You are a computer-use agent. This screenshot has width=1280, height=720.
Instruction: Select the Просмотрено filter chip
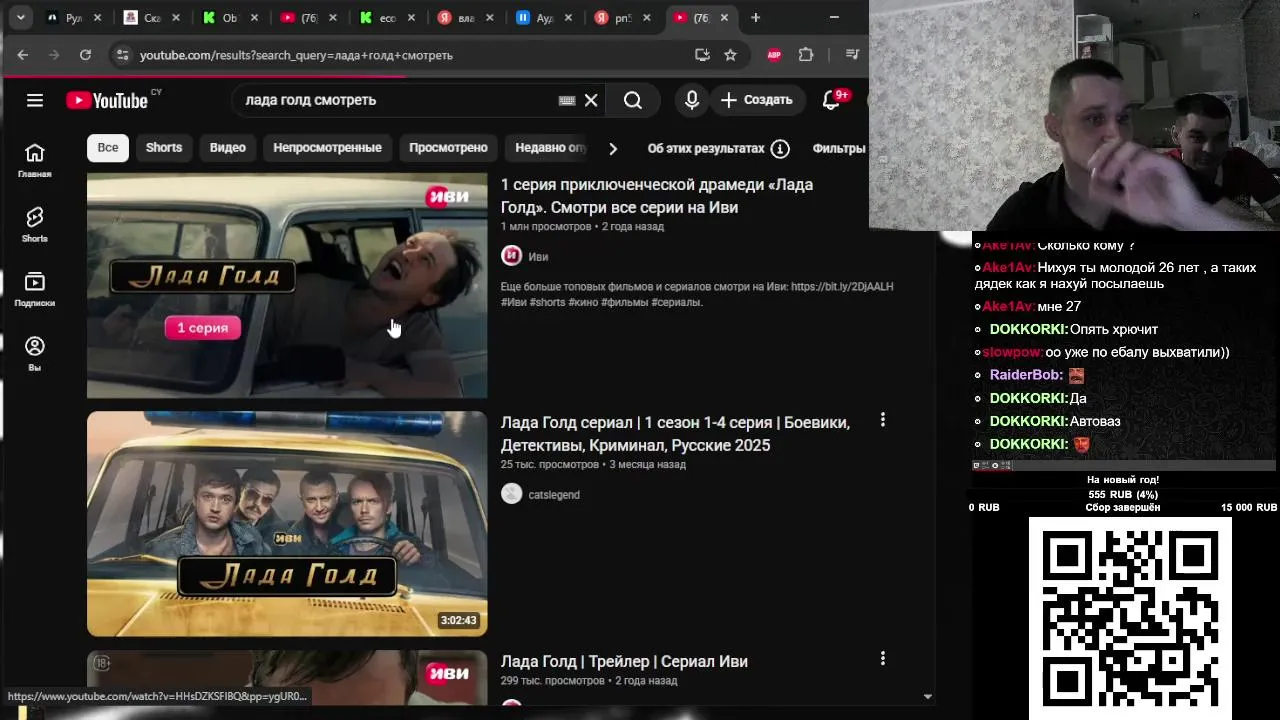pos(448,147)
